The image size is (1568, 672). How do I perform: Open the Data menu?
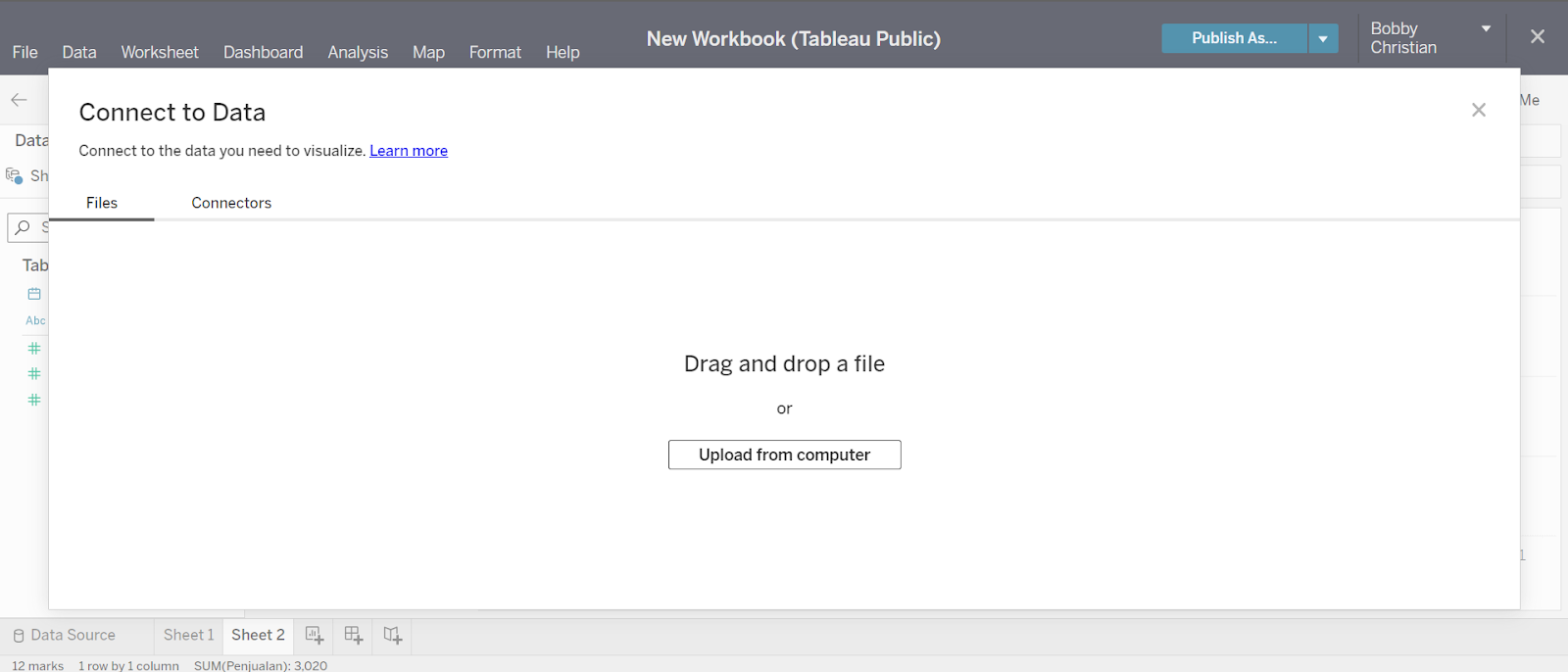79,52
